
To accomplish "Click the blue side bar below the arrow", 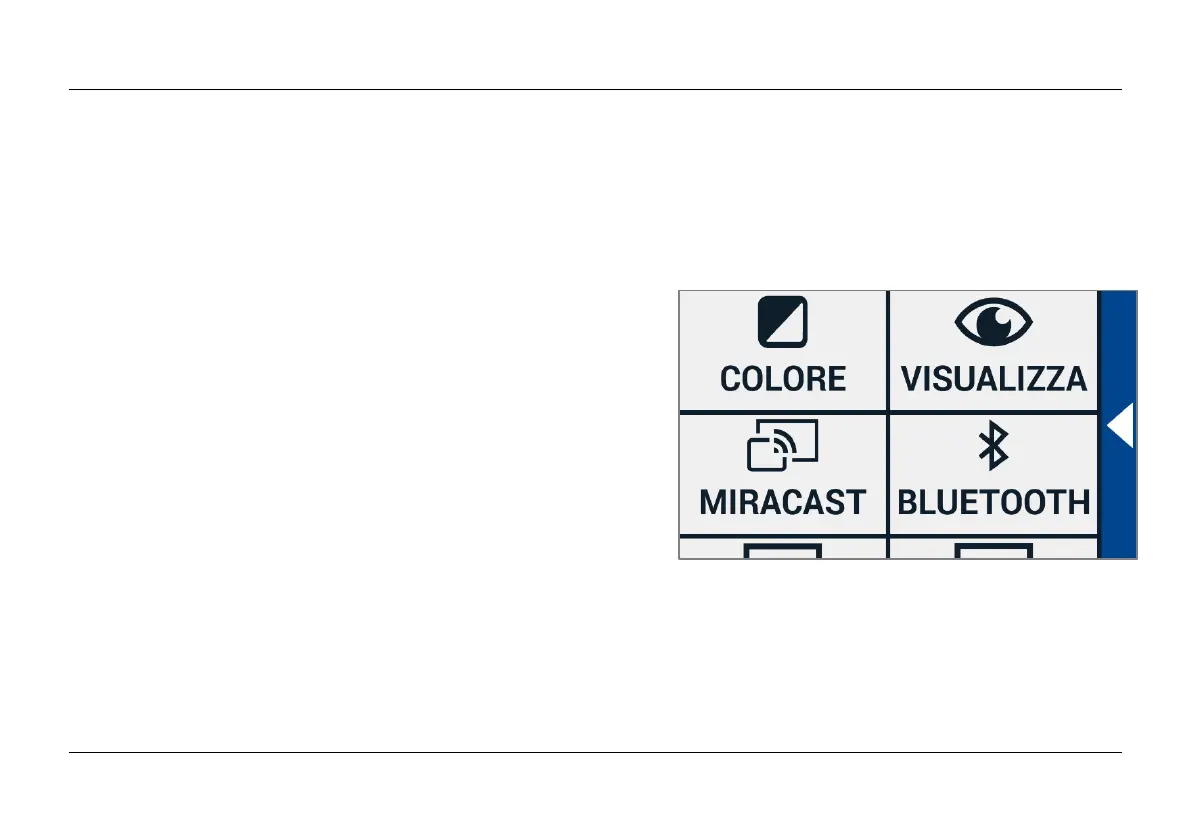I will point(1118,510).
